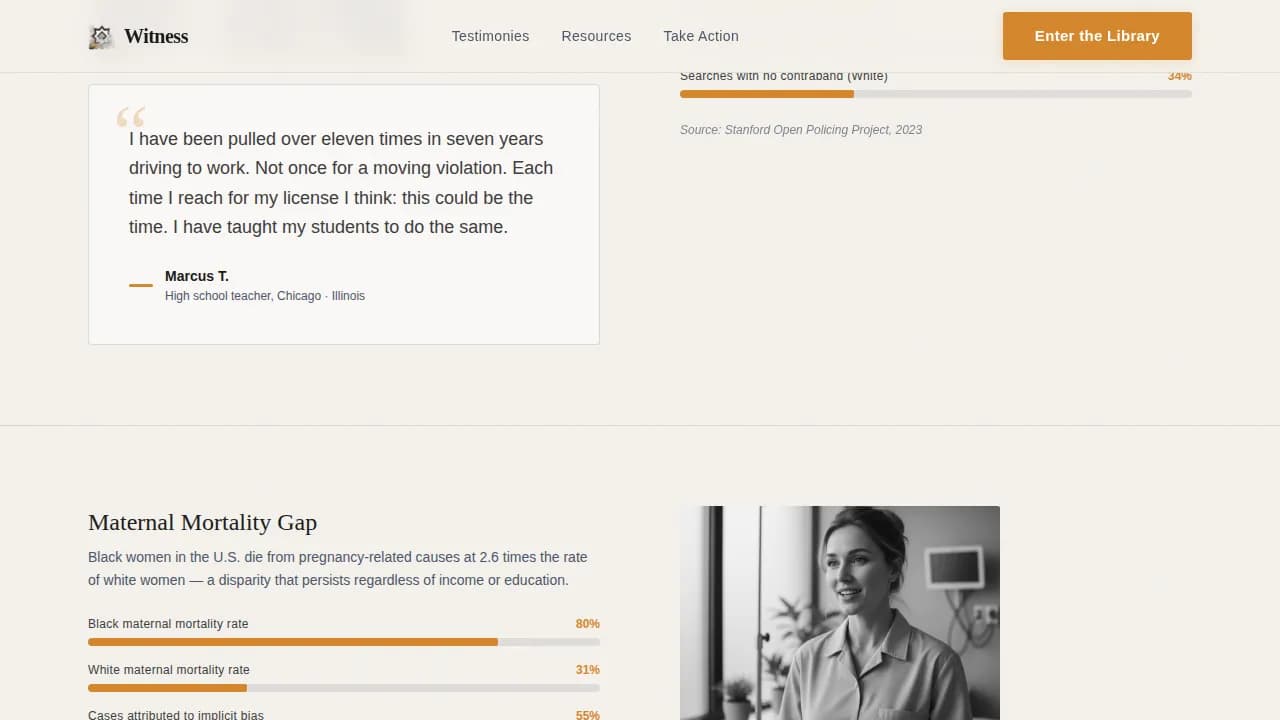
Task: Select the Illinois label in the testimonial
Action: [348, 296]
